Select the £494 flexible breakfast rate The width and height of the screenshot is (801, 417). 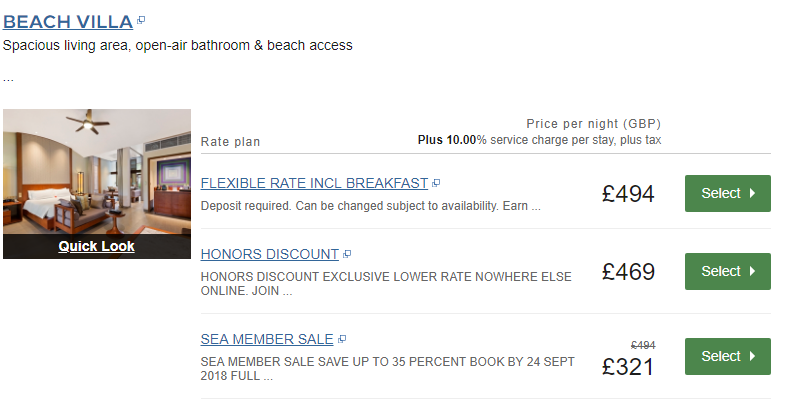point(727,193)
